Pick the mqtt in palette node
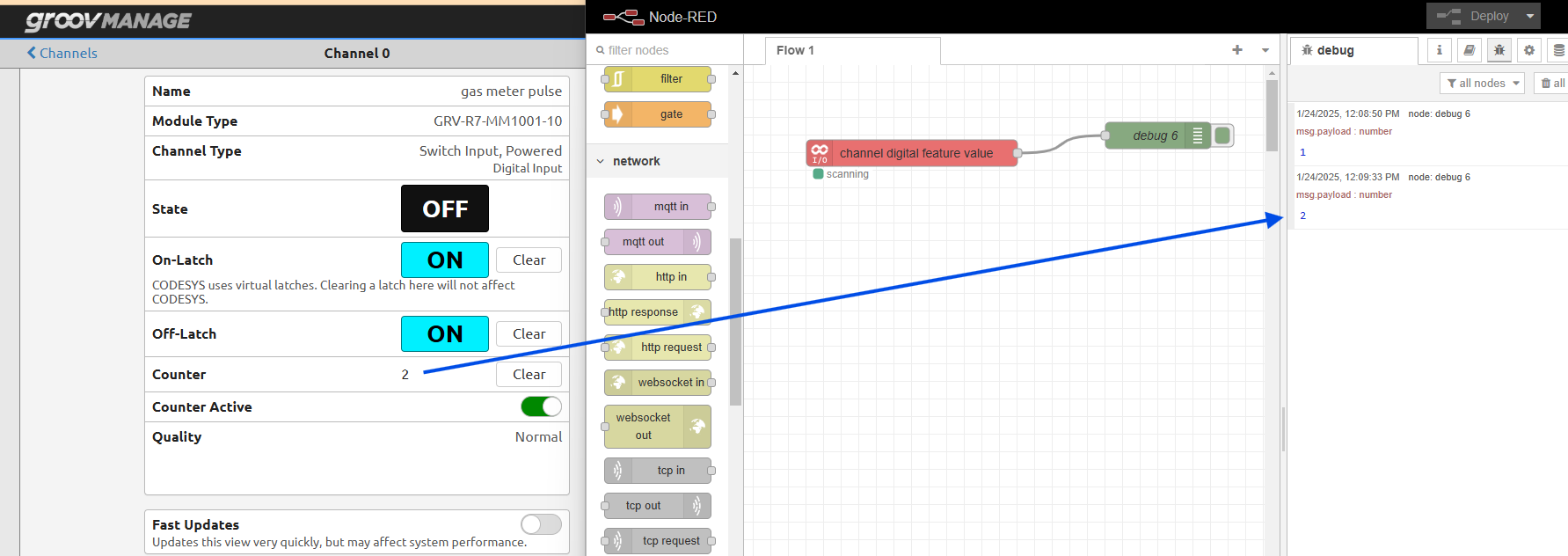This screenshot has width=1568, height=556. (x=658, y=207)
